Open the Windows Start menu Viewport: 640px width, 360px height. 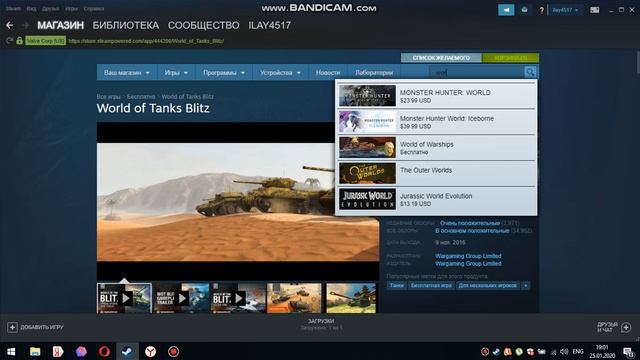11,351
